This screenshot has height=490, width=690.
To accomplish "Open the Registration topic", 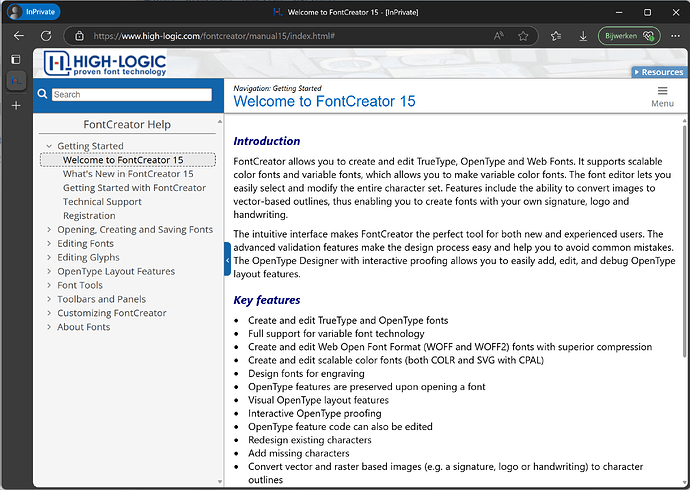I will tap(89, 216).
